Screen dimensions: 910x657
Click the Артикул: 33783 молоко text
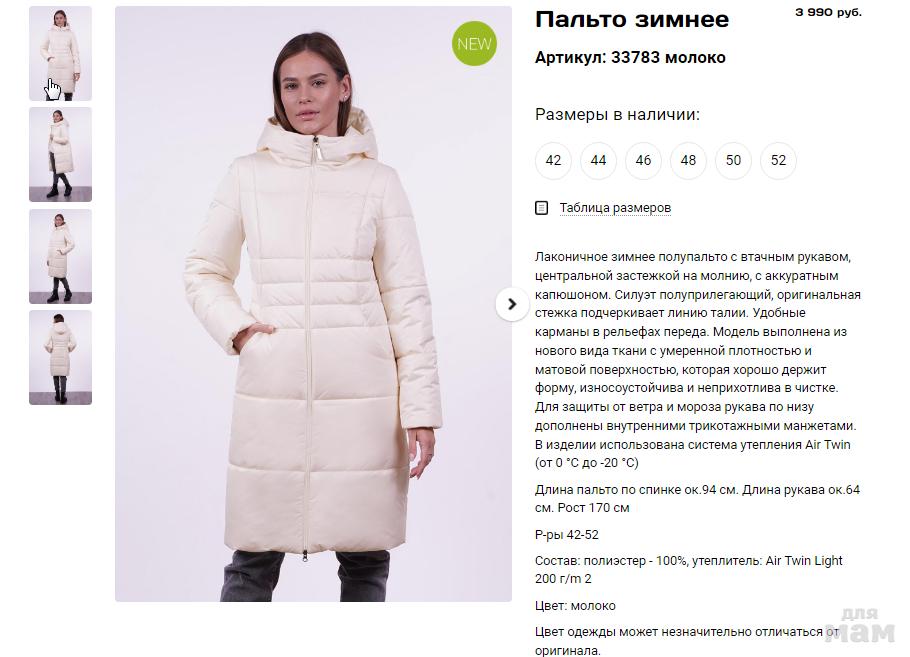point(630,57)
